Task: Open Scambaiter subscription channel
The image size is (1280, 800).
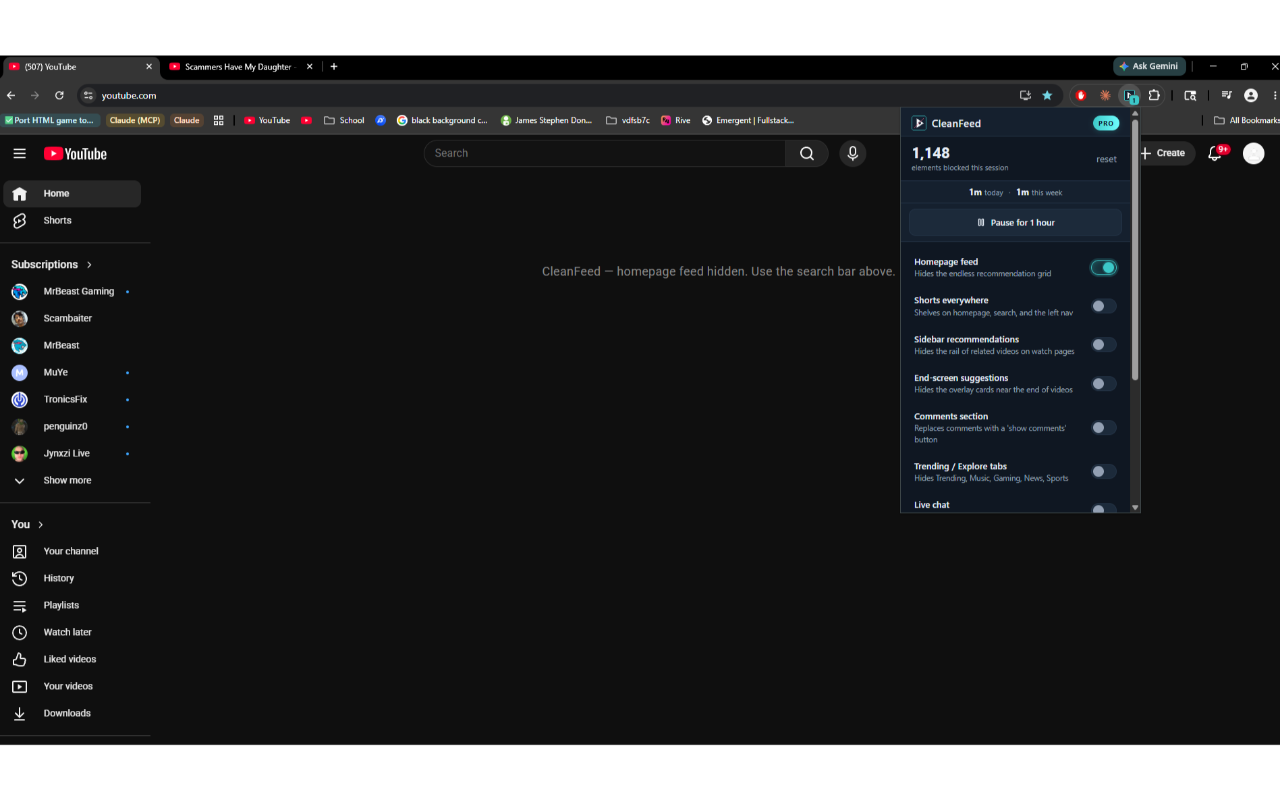Action: [x=72, y=318]
